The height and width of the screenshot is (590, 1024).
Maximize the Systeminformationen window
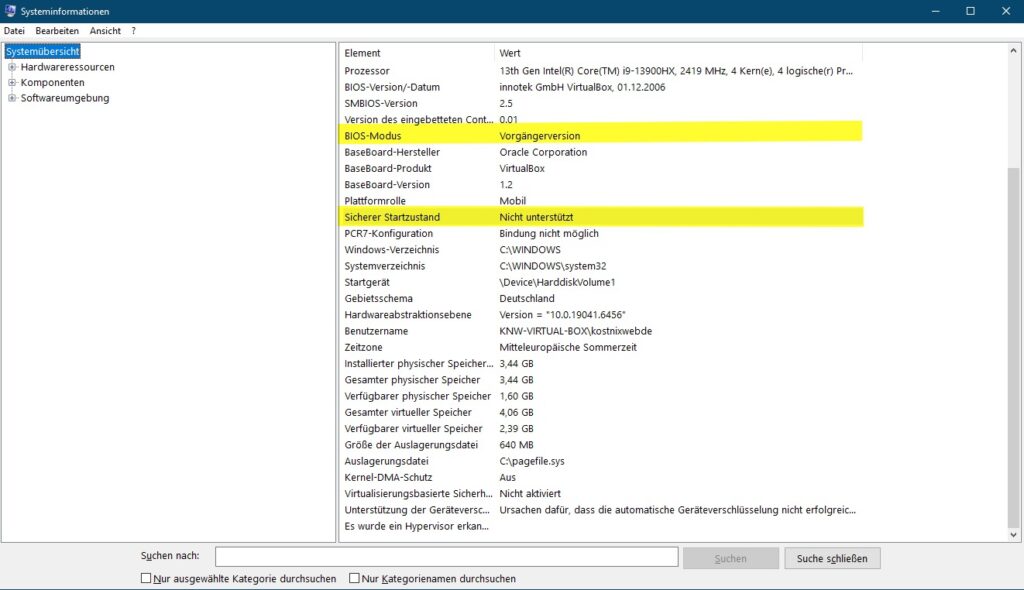[970, 11]
